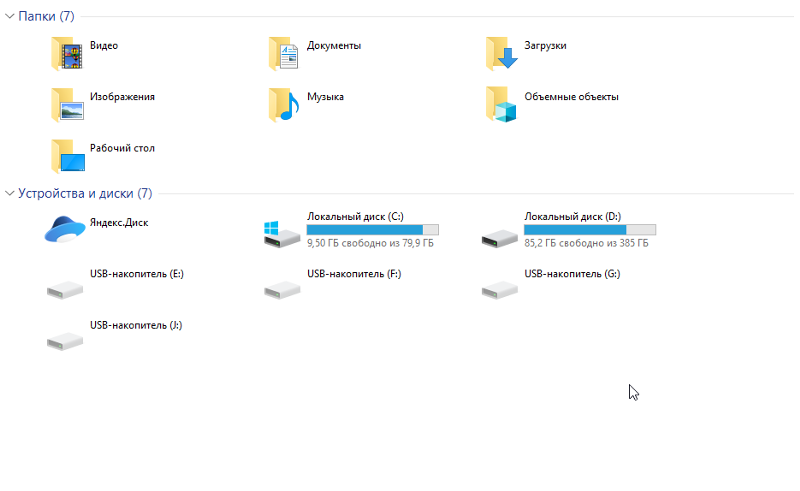Select the USB-накопитель (F:) drive icon
Screen dimensions: 800x491
[282, 290]
